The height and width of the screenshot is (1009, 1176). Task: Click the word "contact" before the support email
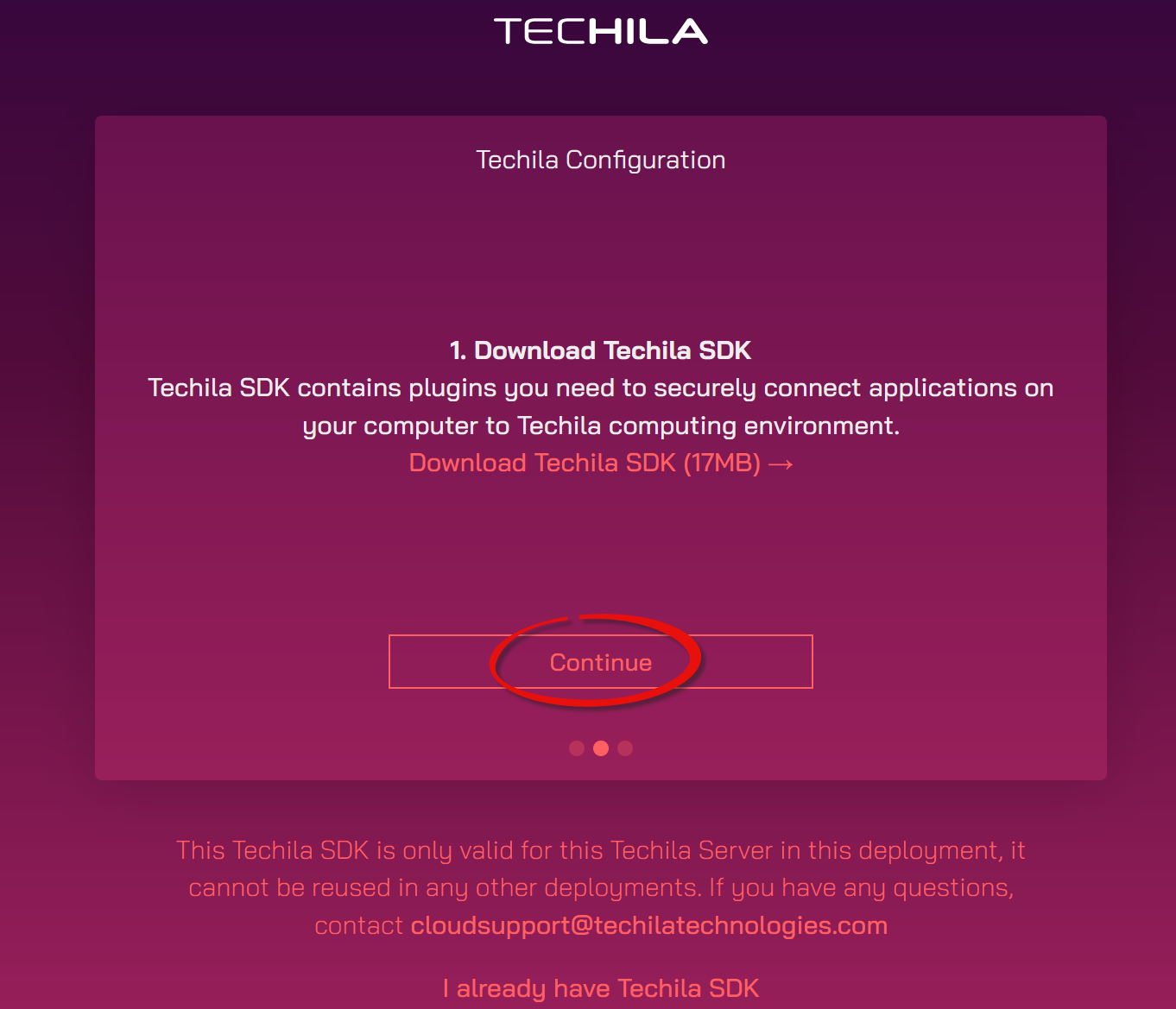358,926
